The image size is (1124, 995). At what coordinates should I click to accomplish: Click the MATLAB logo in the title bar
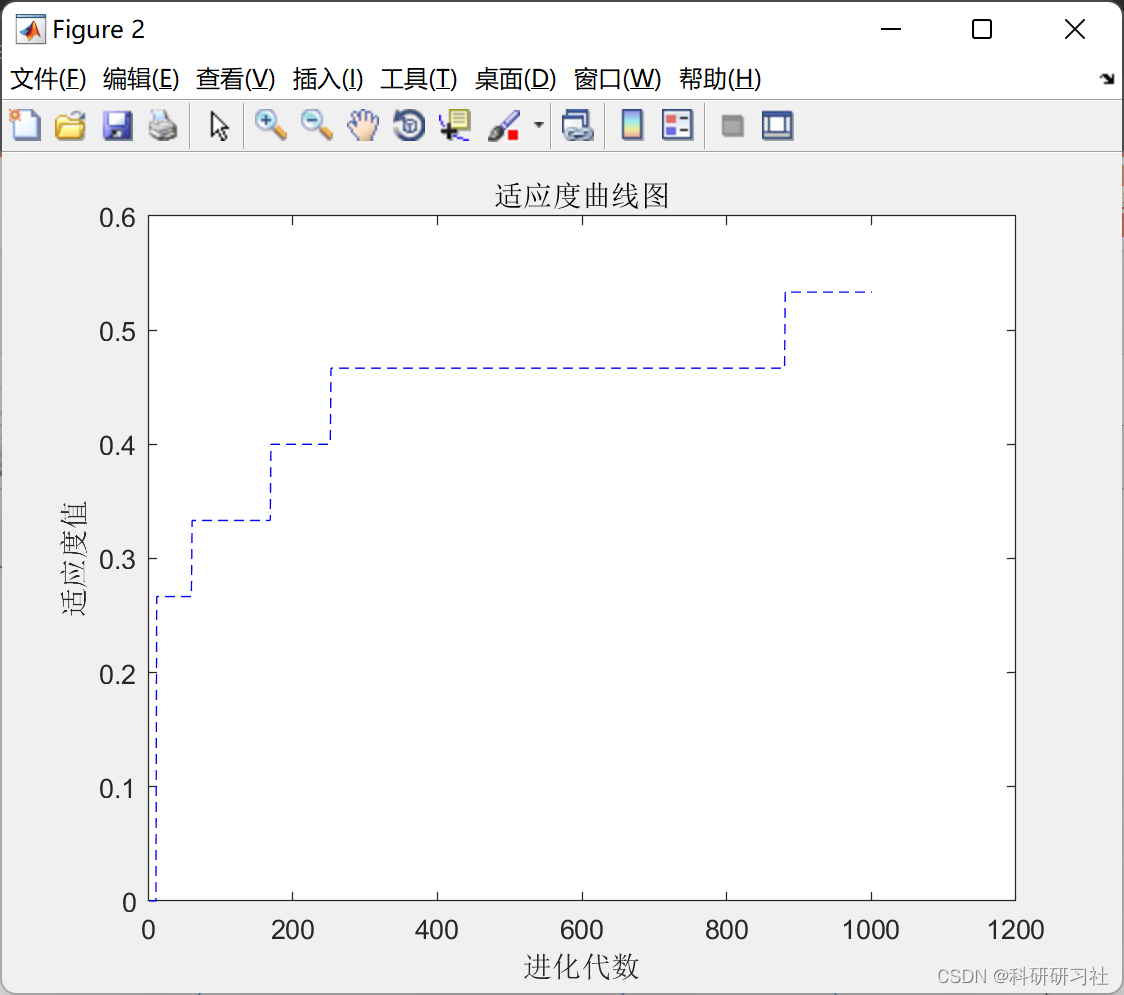30,29
